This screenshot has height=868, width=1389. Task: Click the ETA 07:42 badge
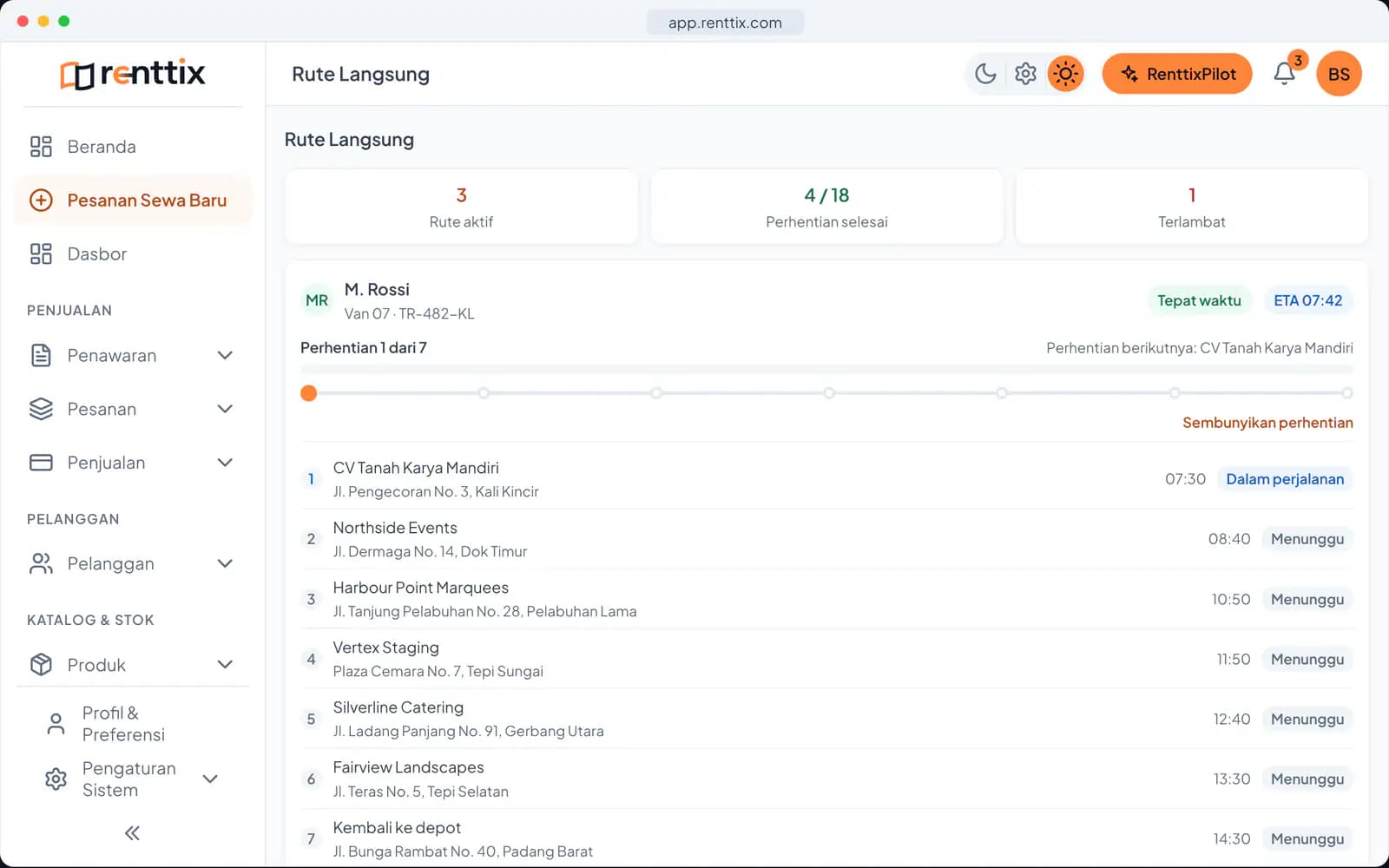(x=1307, y=300)
